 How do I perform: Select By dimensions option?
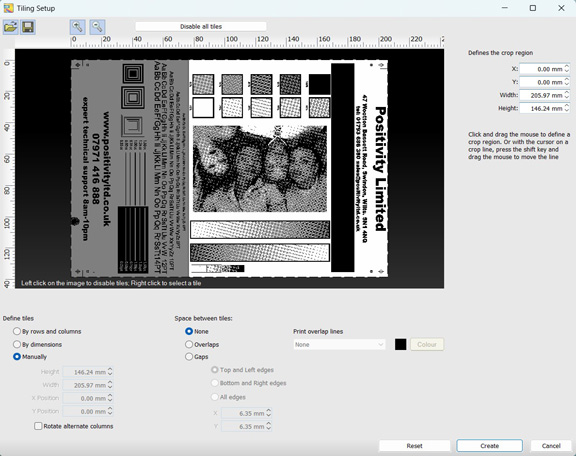click(x=37, y=344)
